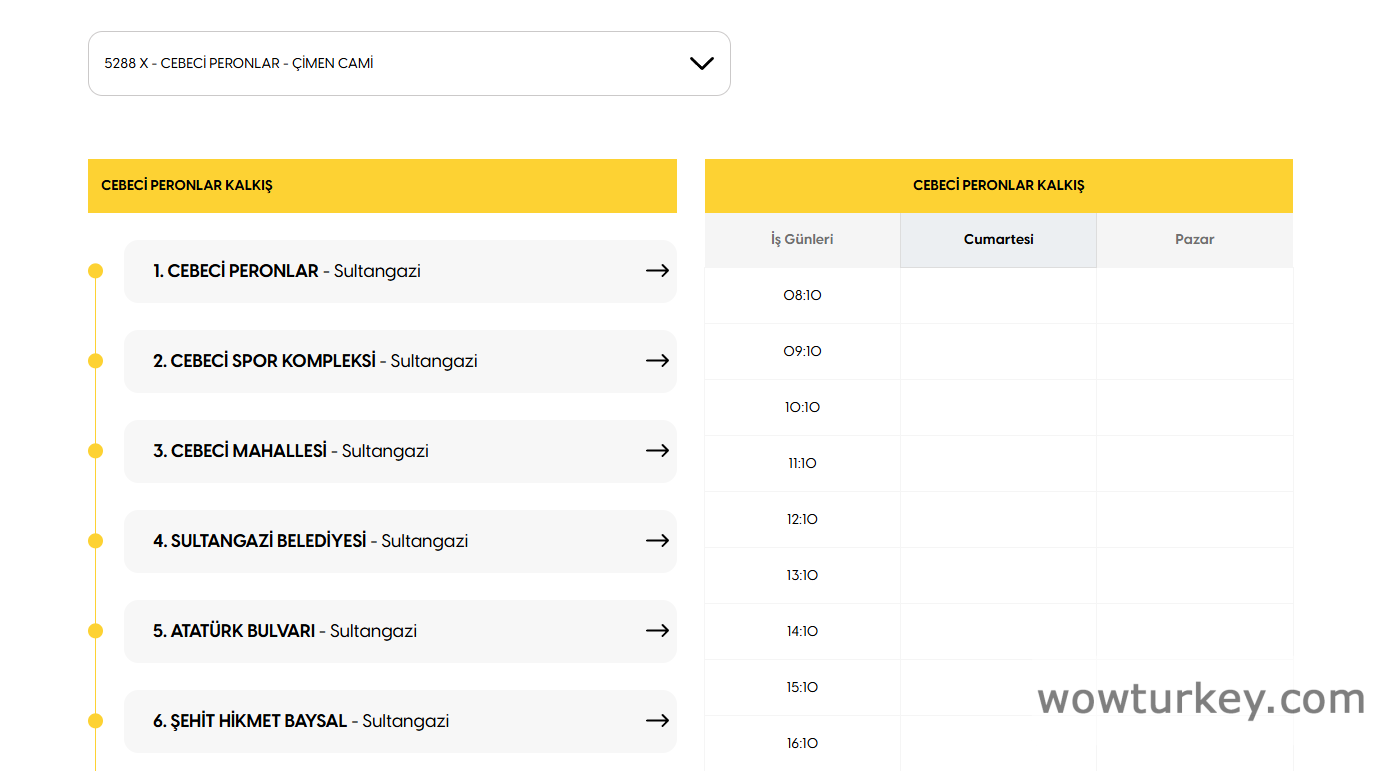Open the 5288 X route dropdown
The height and width of the screenshot is (771, 1394).
(x=400, y=63)
